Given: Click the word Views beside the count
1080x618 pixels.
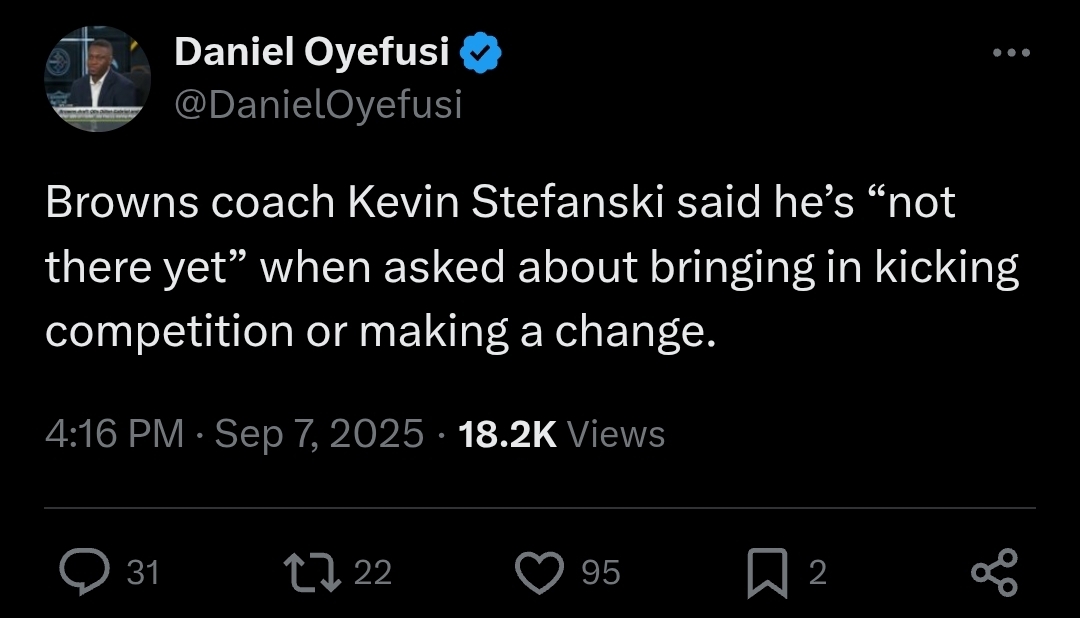Looking at the screenshot, I should [x=615, y=434].
